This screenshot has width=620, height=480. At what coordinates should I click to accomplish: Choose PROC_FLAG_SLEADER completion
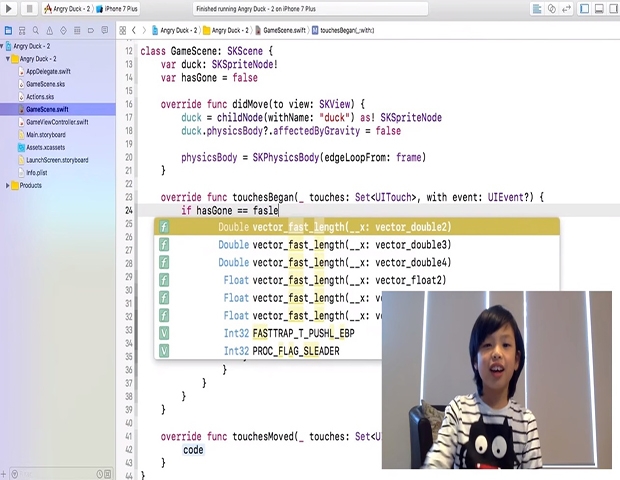coord(268,351)
